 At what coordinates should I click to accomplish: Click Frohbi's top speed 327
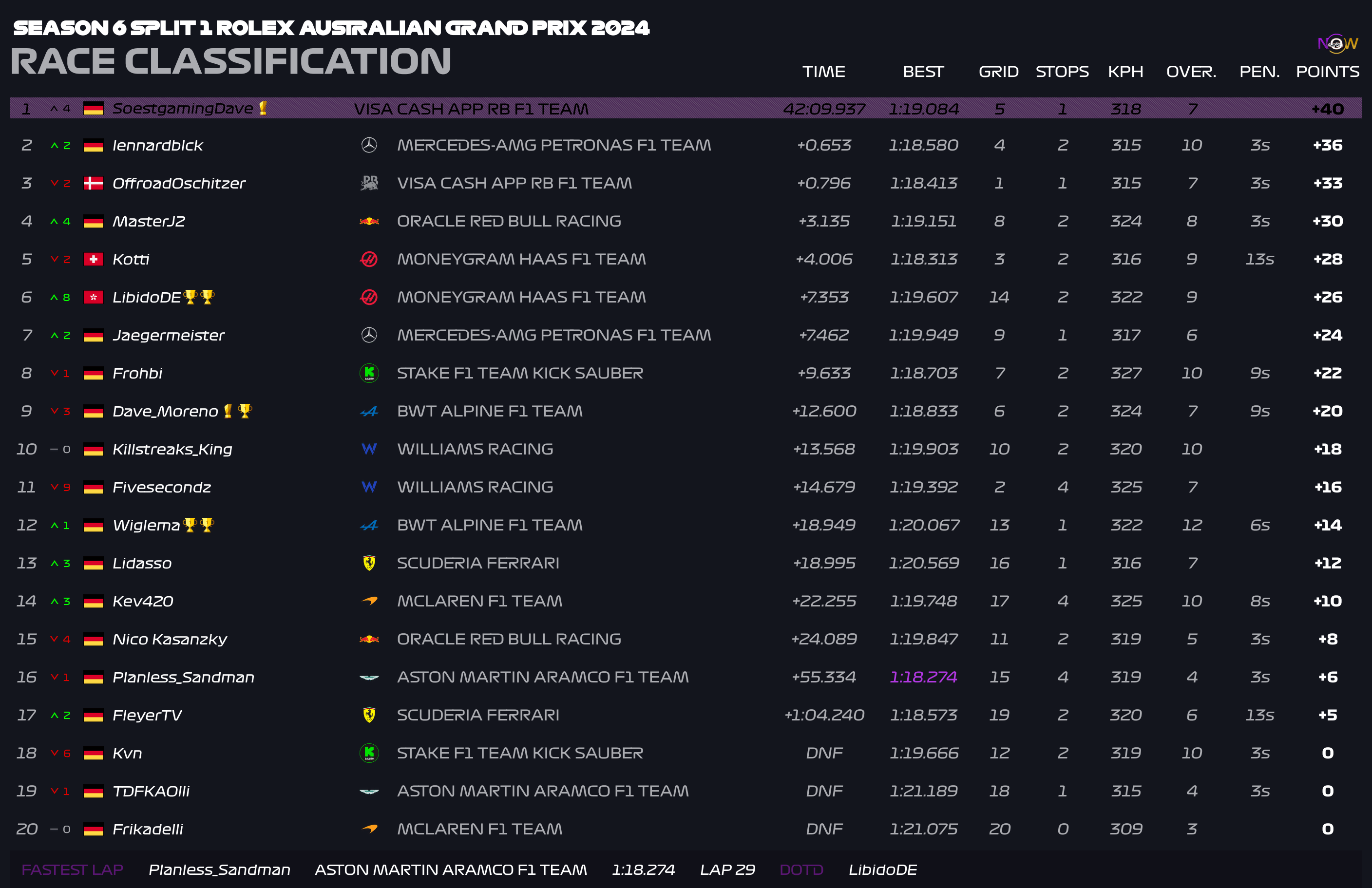click(1125, 374)
